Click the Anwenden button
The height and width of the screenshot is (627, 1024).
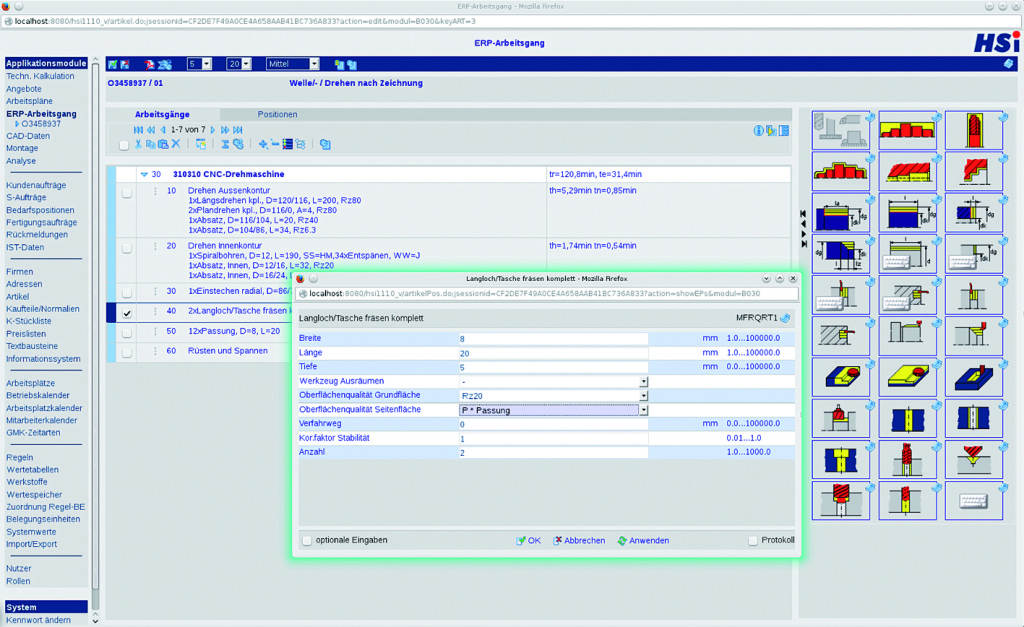(x=643, y=541)
